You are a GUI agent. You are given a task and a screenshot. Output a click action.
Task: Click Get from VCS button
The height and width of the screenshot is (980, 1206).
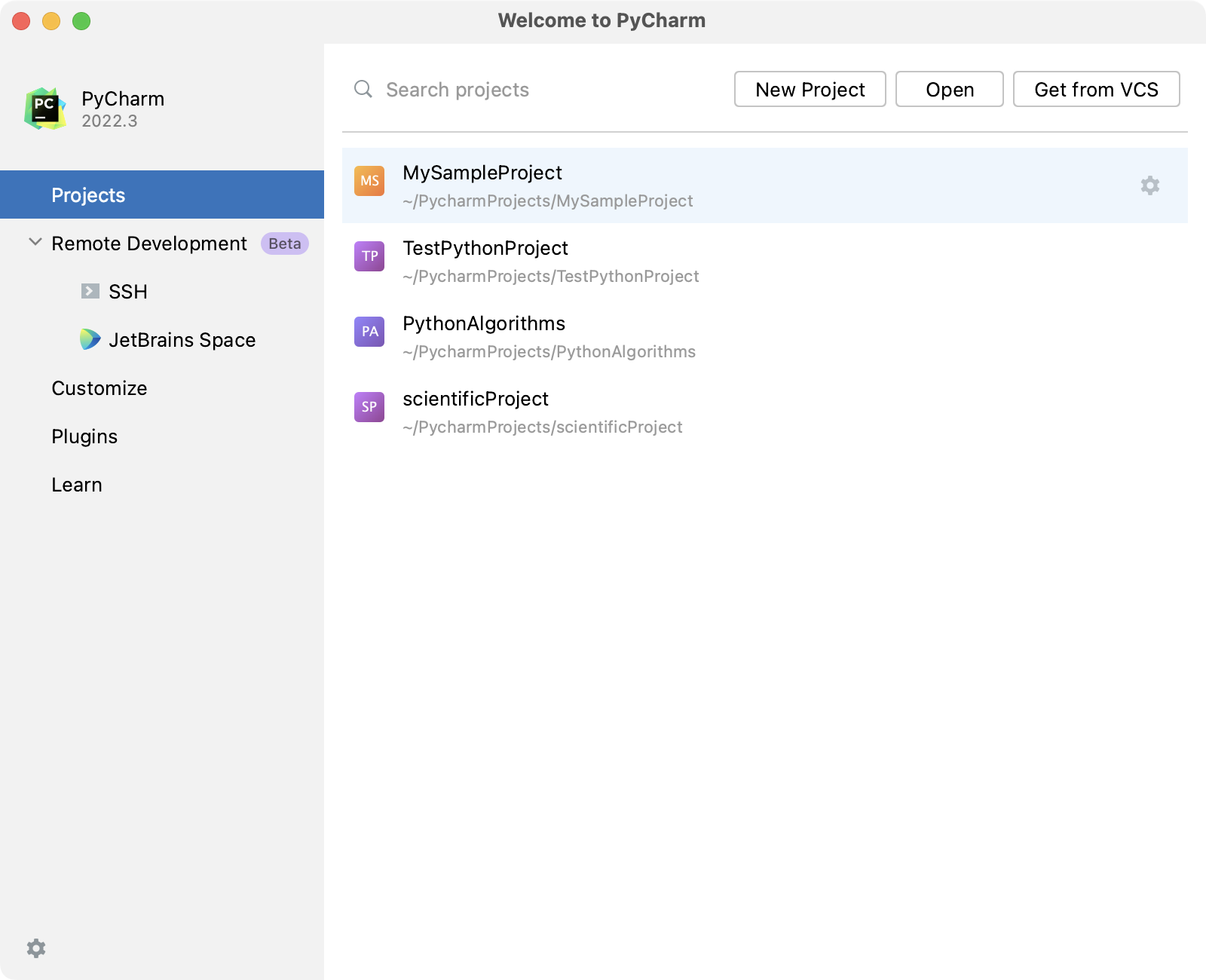[1096, 90]
